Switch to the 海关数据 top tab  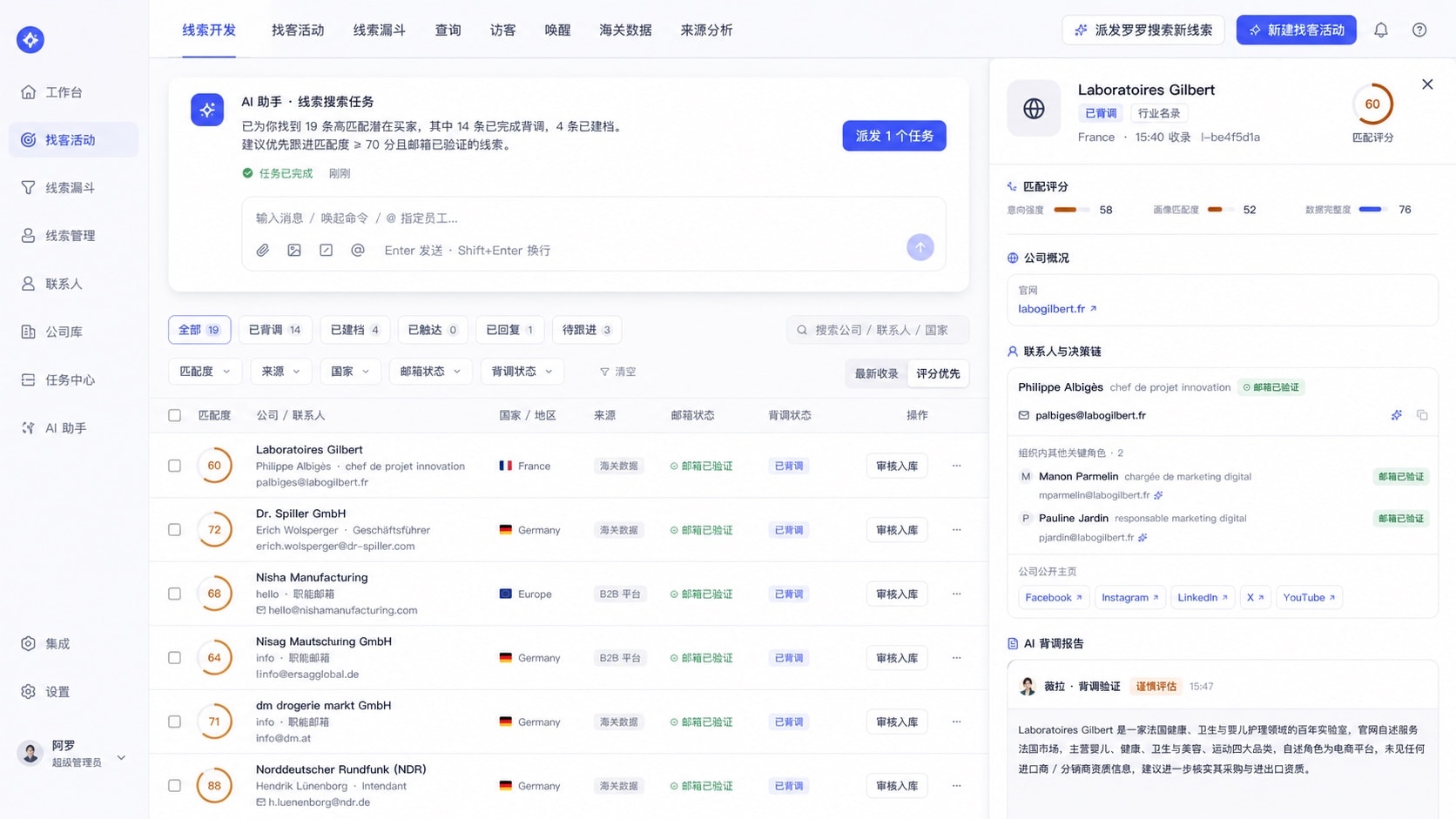point(625,30)
